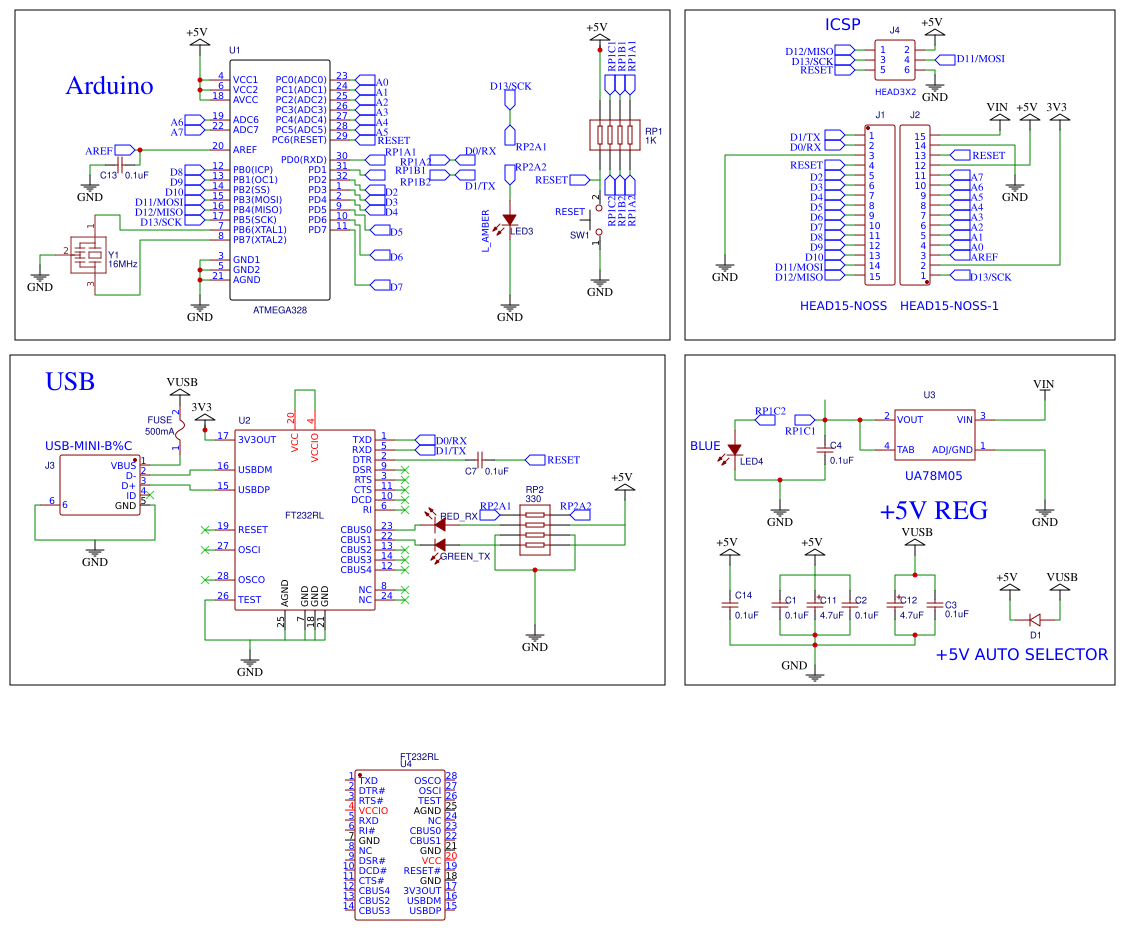Click the C14 0.1uF capacitor symbol
This screenshot has width=1125, height=930.
tap(730, 605)
